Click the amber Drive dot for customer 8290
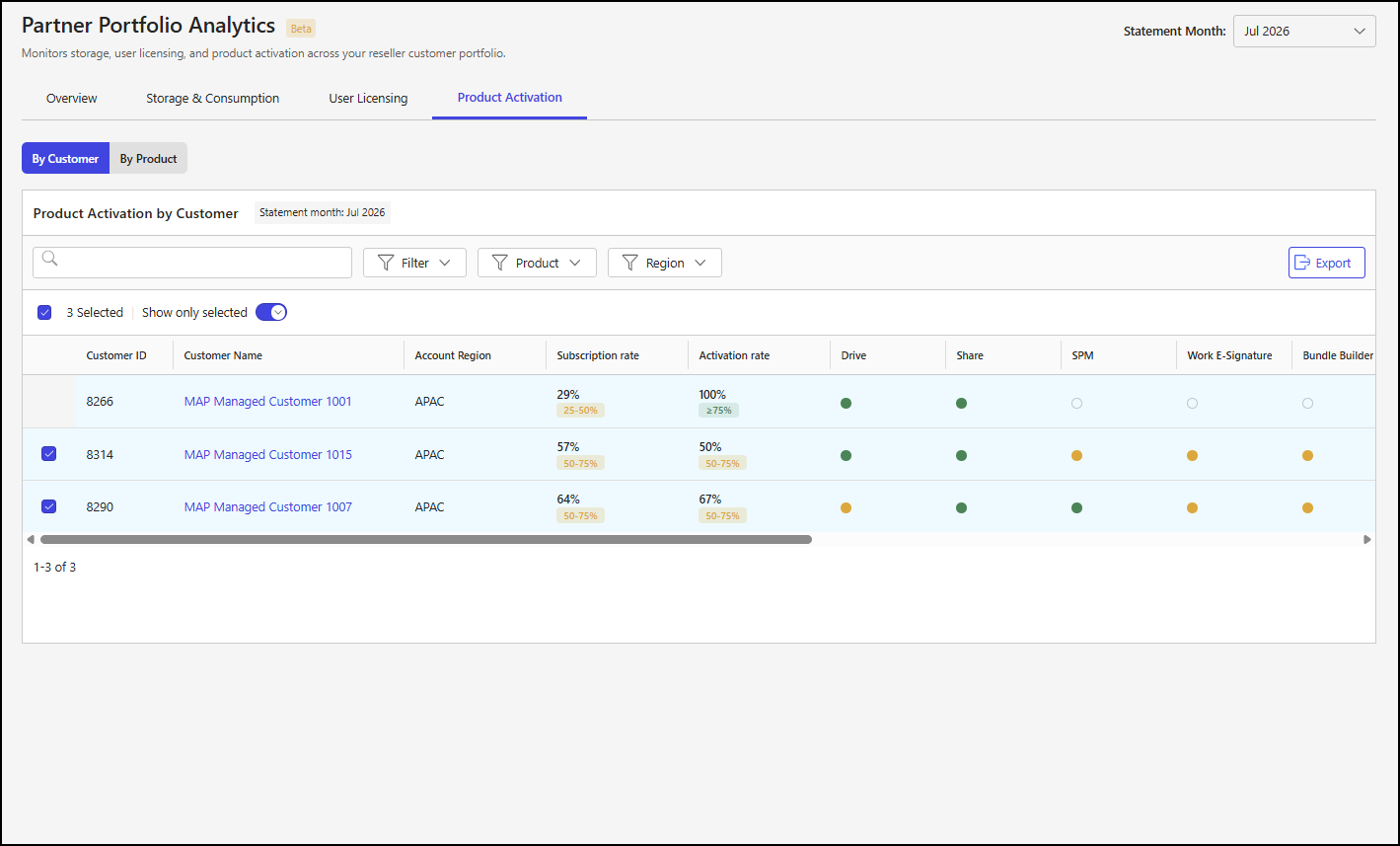This screenshot has width=1400, height=846. click(846, 507)
